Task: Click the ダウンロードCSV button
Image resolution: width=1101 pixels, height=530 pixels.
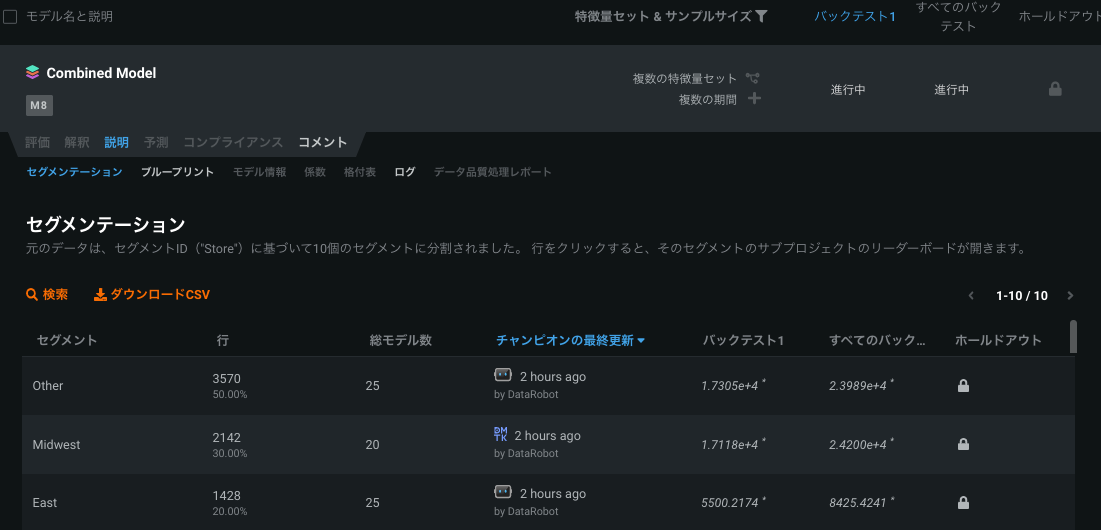Action: [x=152, y=295]
